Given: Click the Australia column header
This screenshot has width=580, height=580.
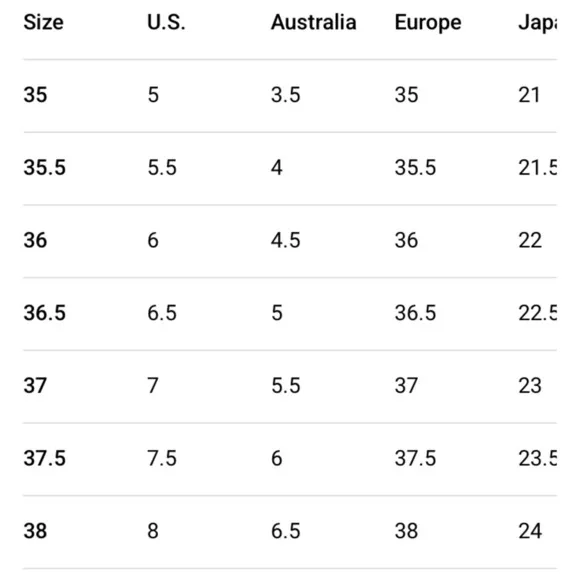Looking at the screenshot, I should pos(314,22).
